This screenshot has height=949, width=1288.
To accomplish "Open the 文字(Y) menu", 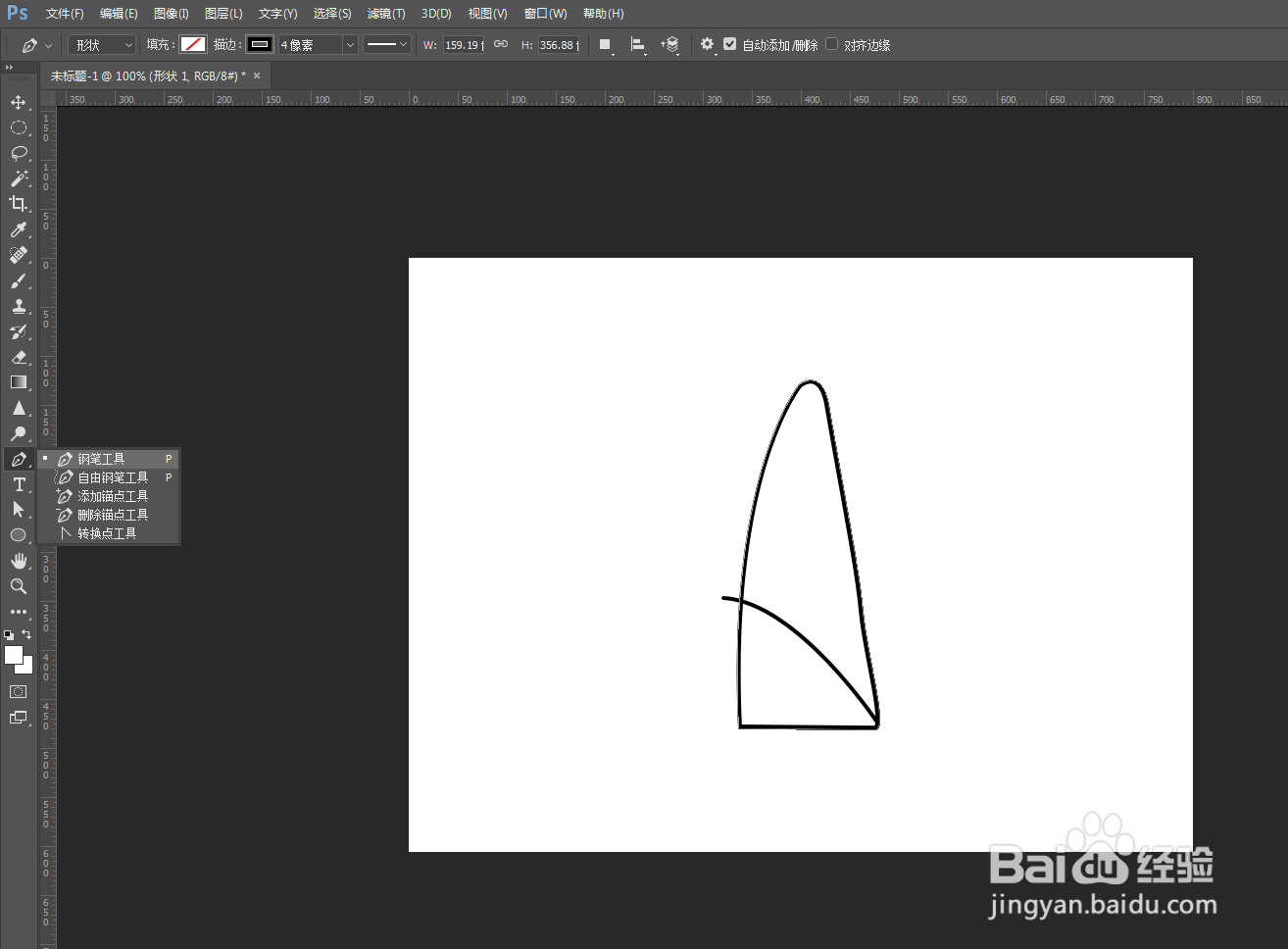I will 277,14.
